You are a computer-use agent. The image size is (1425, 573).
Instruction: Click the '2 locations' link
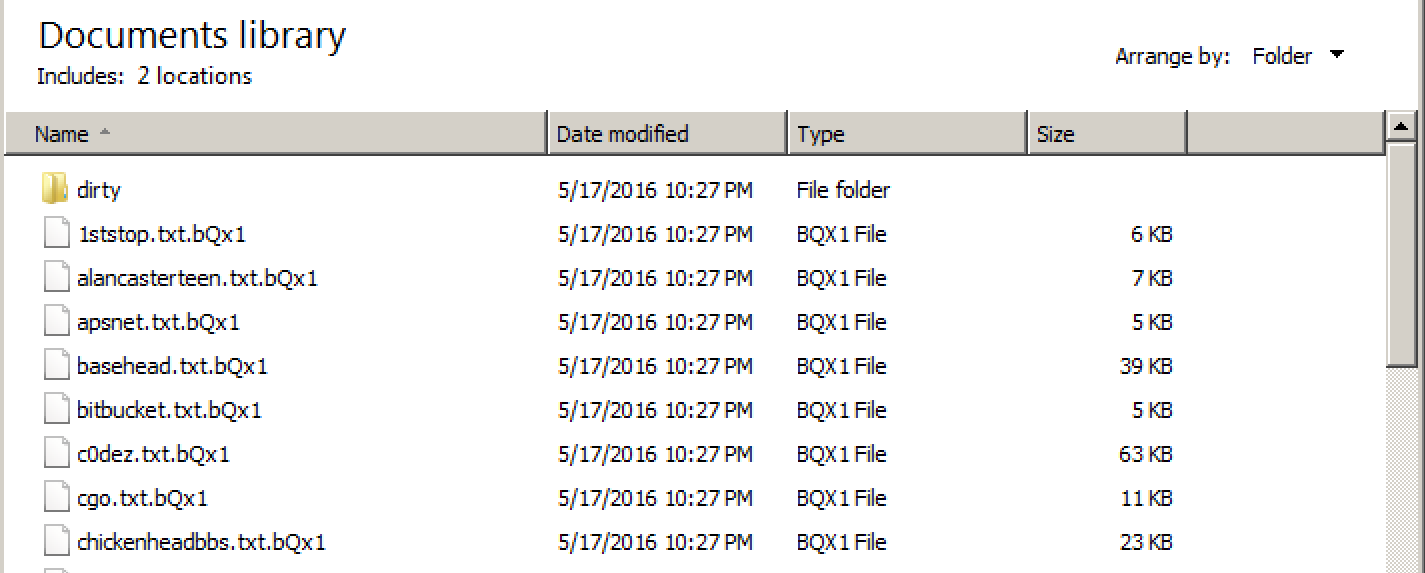click(x=194, y=76)
